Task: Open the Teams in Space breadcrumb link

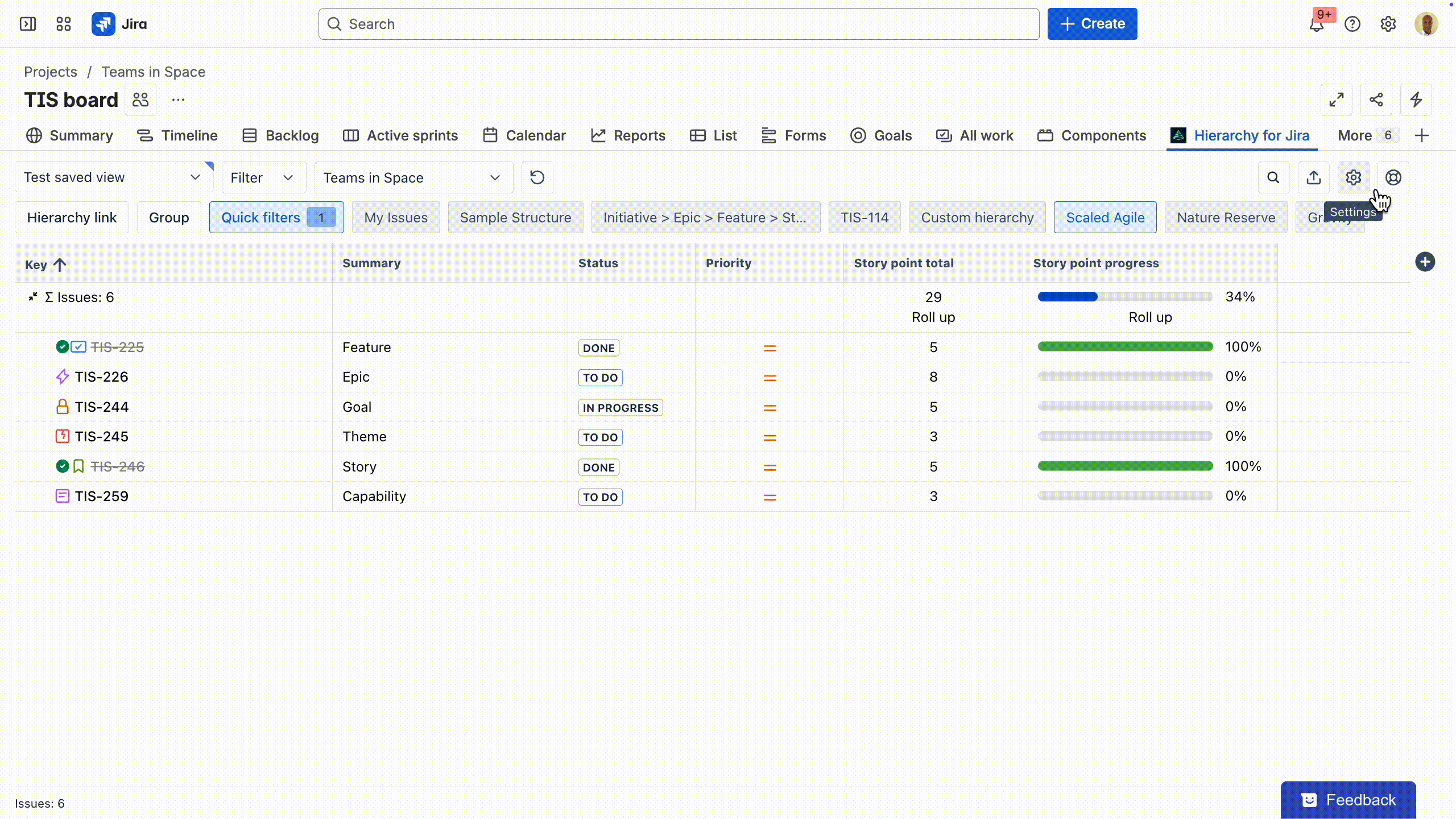Action: point(154,72)
